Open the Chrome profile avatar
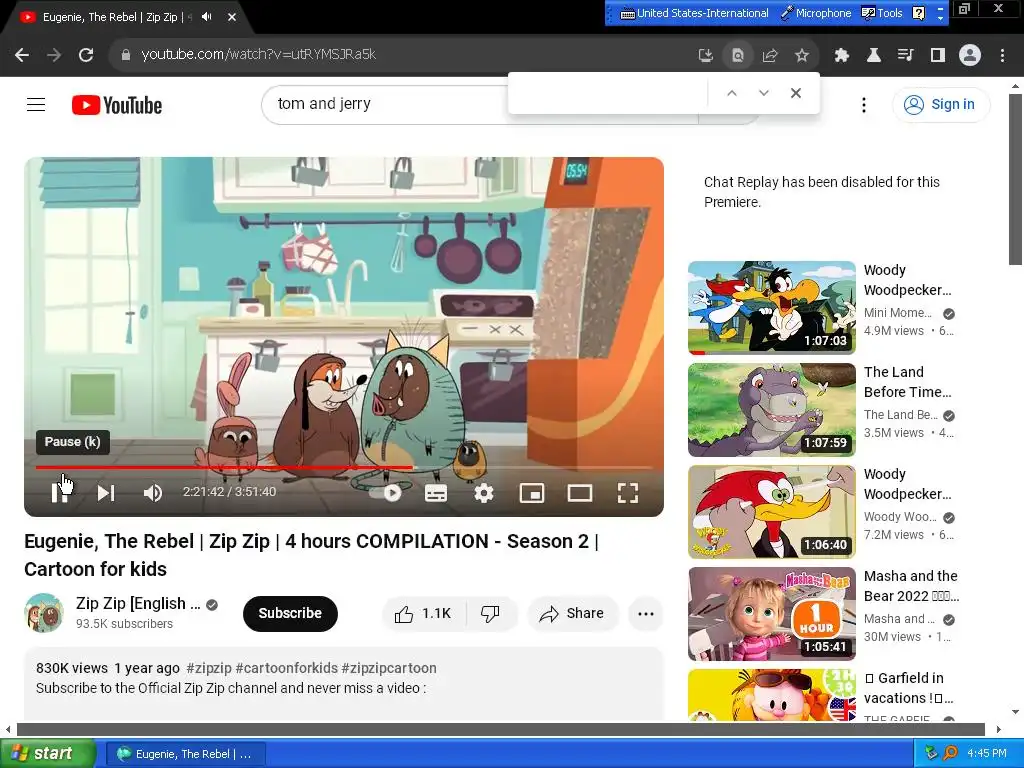Image resolution: width=1024 pixels, height=768 pixels. [970, 56]
